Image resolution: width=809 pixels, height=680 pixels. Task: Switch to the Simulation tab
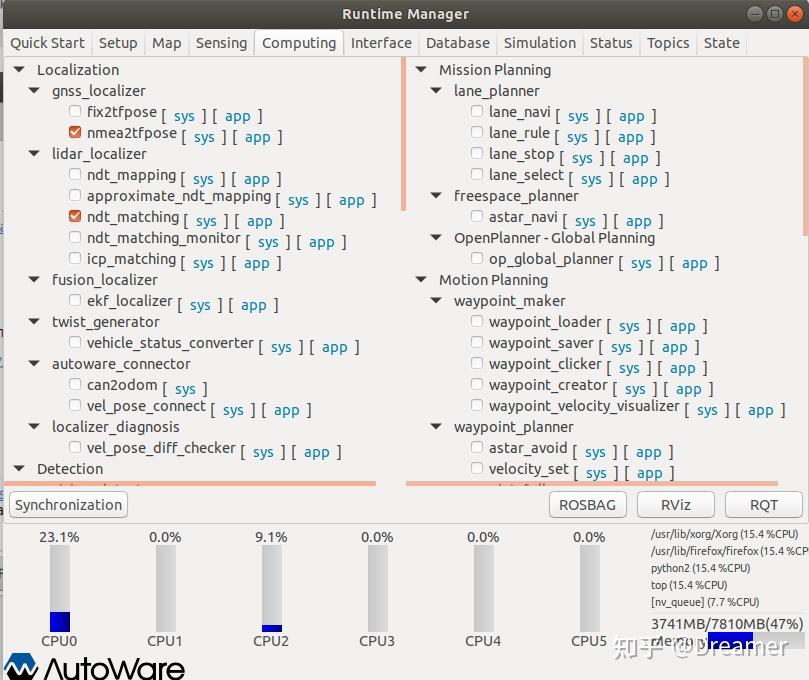tap(540, 43)
